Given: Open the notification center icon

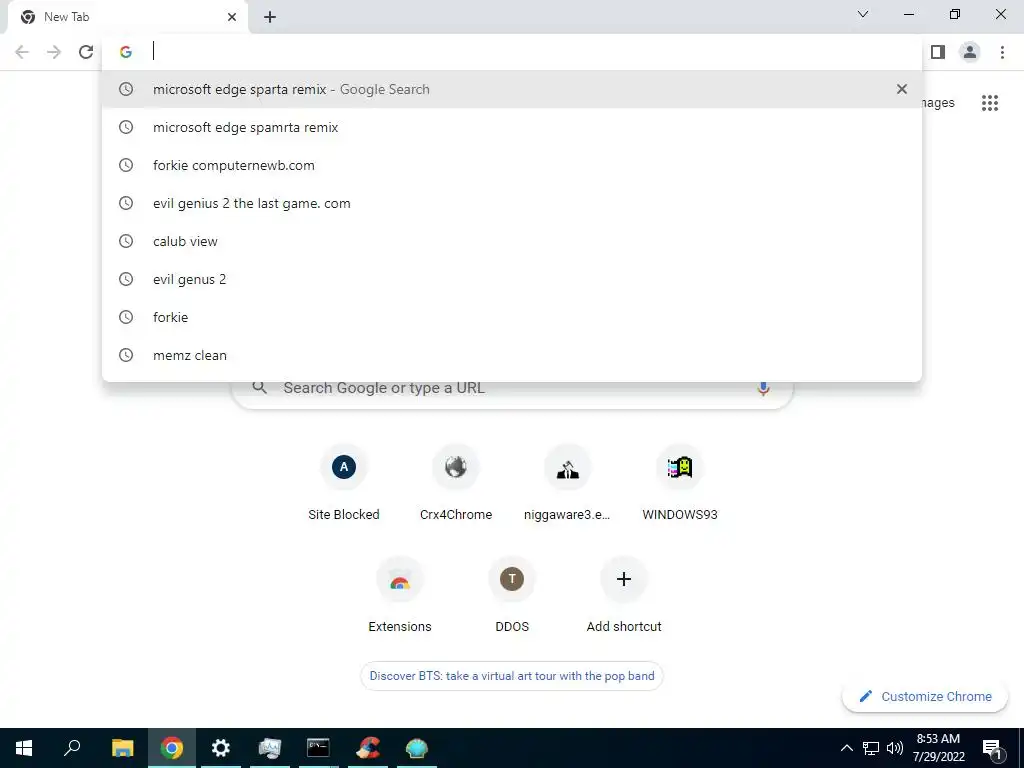Looking at the screenshot, I should click(992, 748).
